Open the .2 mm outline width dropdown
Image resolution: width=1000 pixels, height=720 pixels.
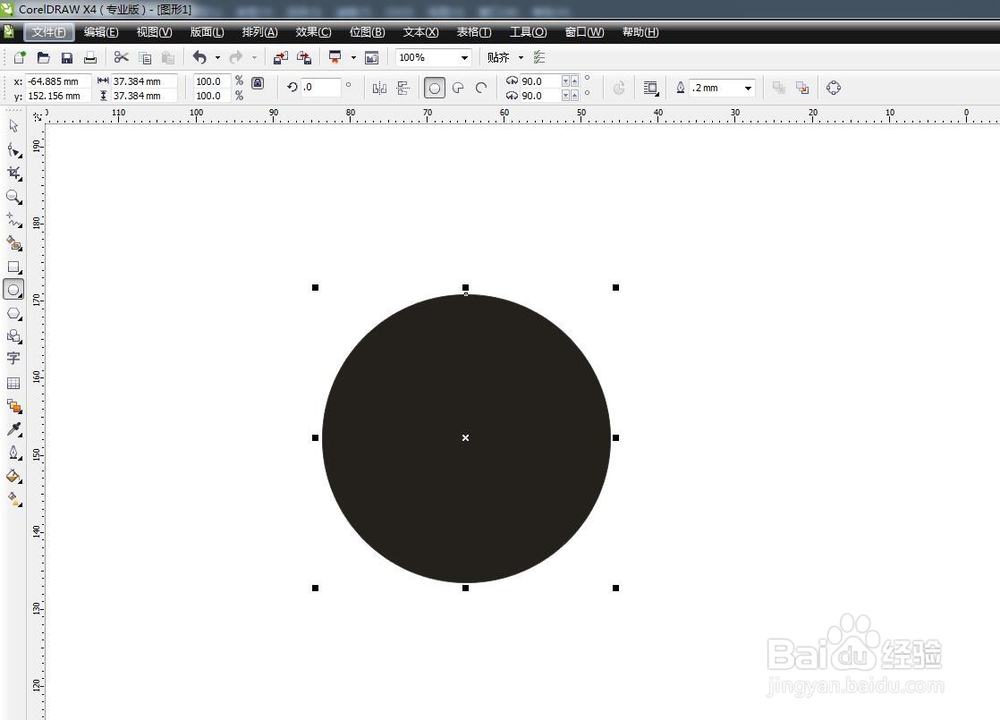(x=748, y=88)
